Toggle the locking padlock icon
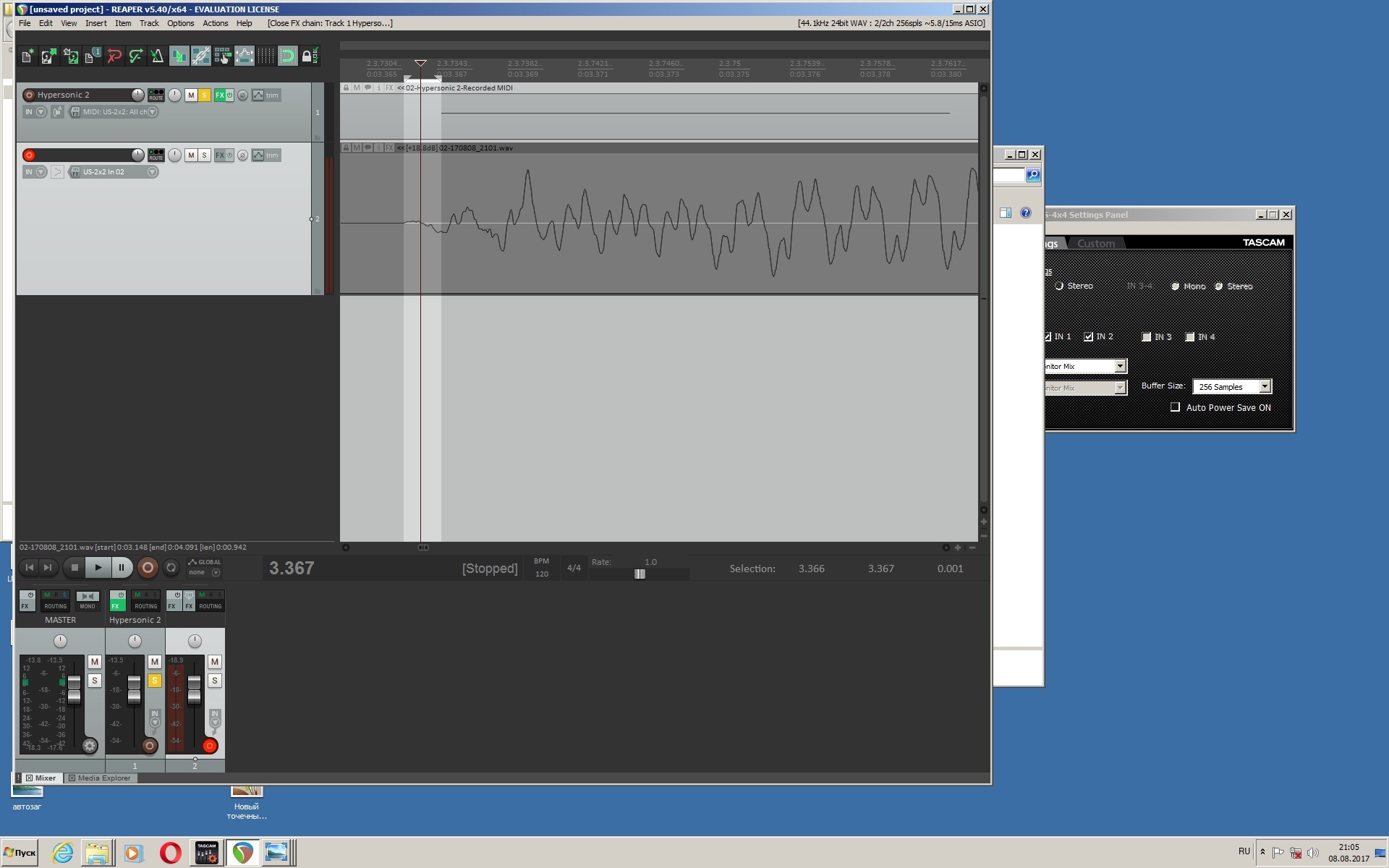1389x868 pixels. coord(309,56)
